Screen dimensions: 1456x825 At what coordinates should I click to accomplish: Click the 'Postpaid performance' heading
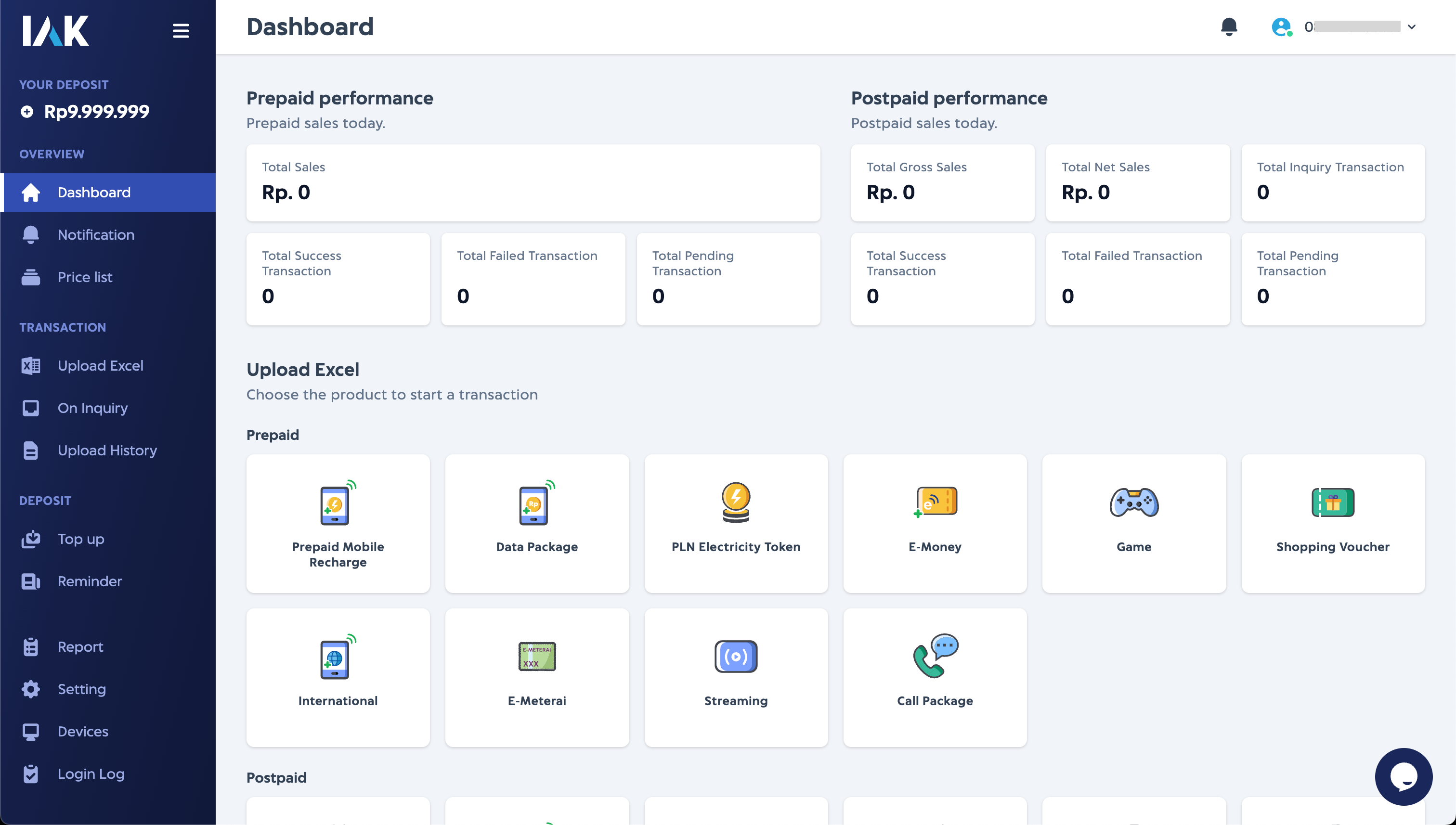[949, 98]
